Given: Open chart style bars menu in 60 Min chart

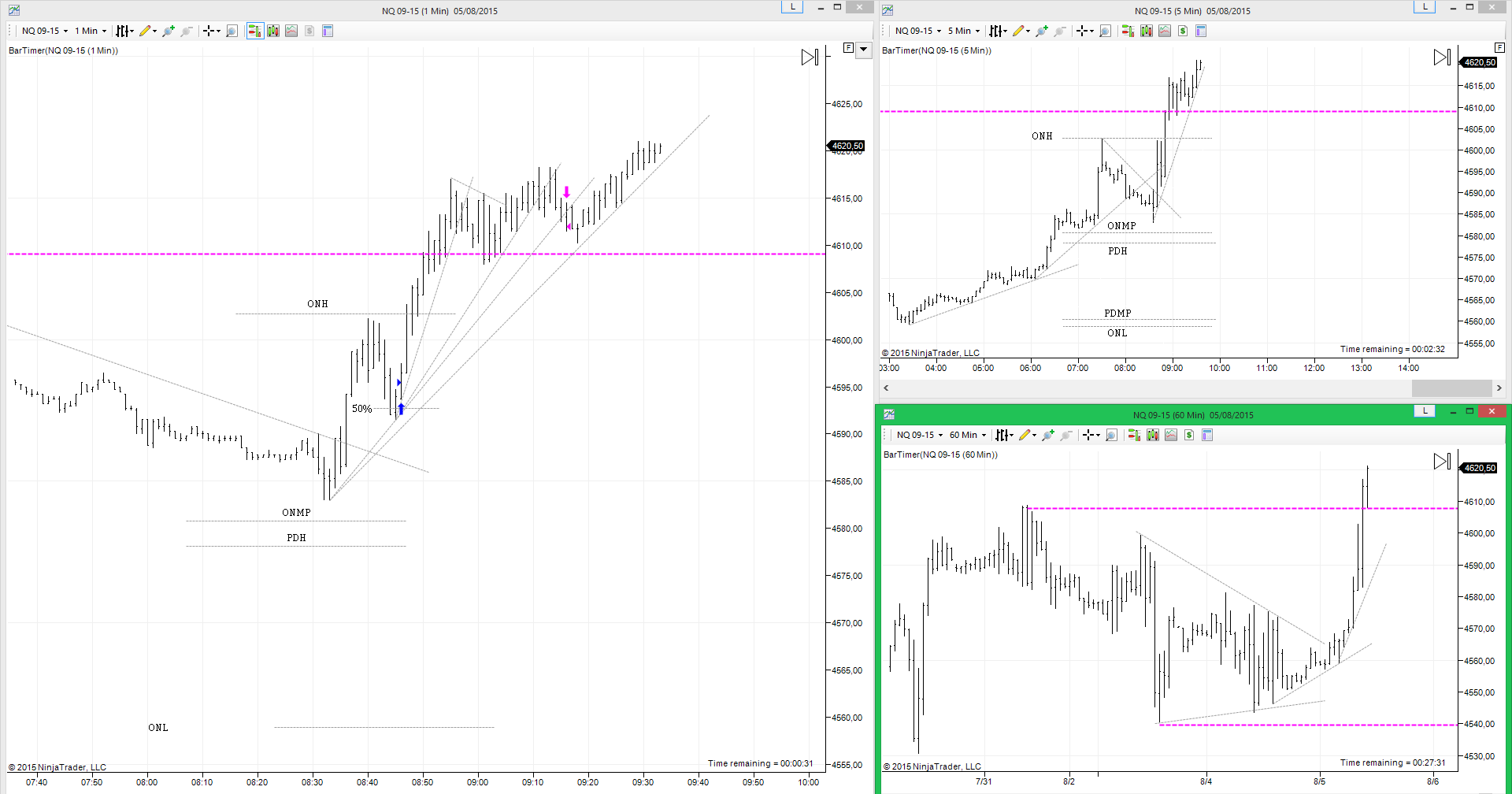Looking at the screenshot, I should coord(1004,435).
